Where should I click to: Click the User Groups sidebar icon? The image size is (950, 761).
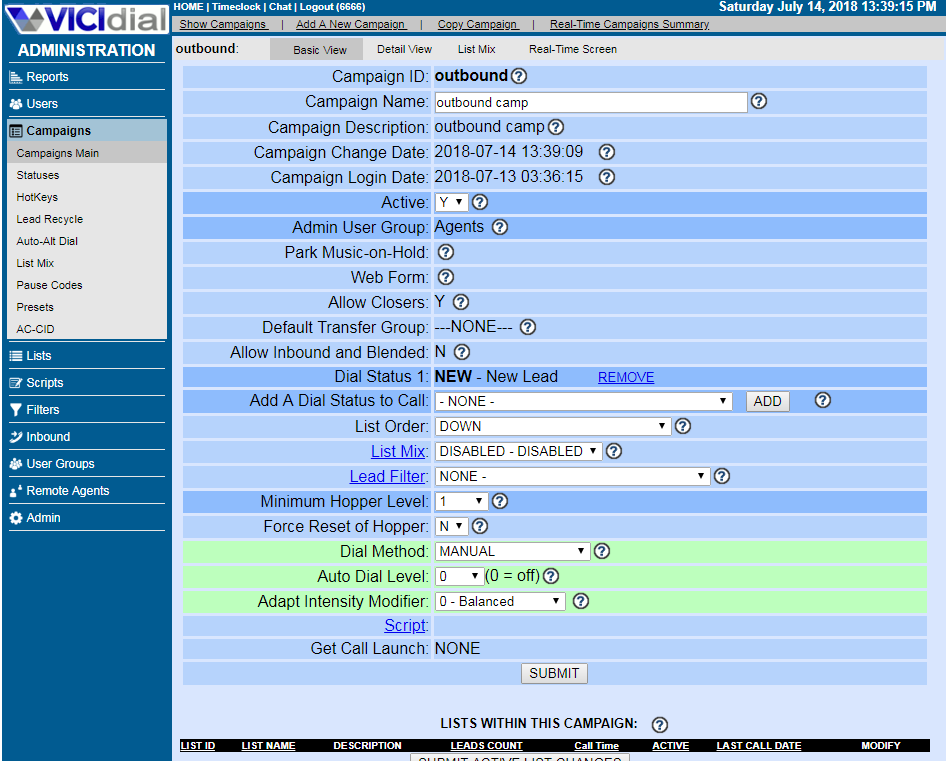coord(14,464)
